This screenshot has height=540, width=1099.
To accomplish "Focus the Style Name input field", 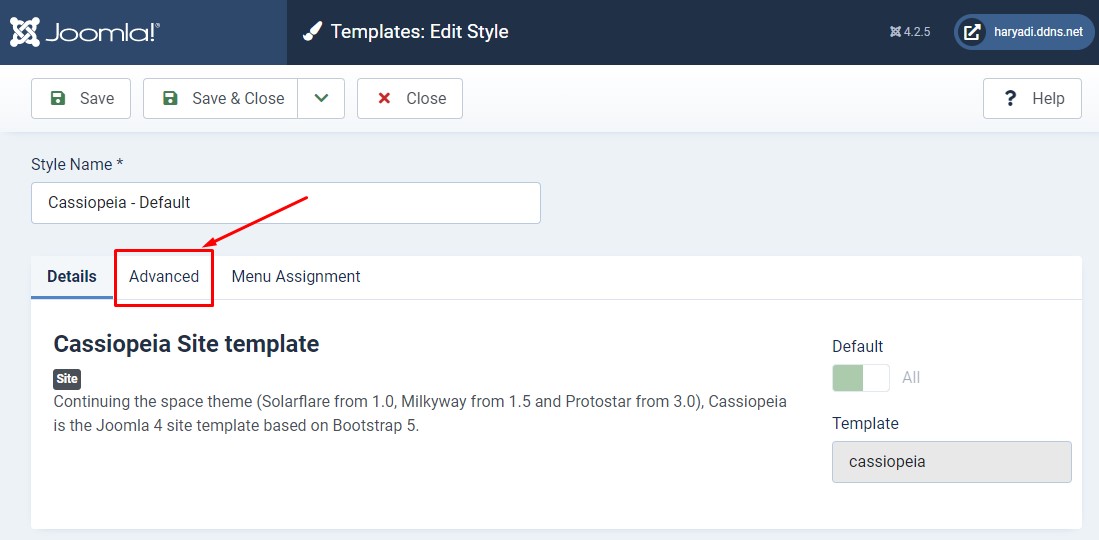I will pos(286,203).
